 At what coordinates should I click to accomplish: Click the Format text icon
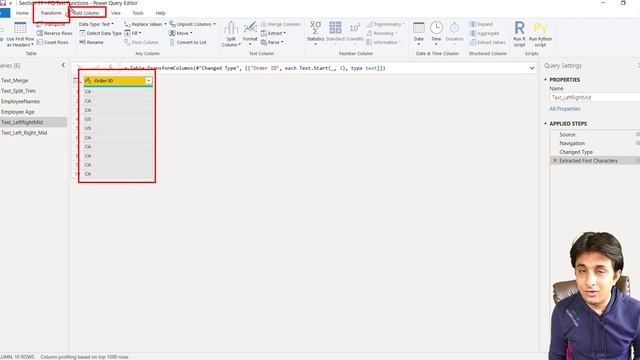250,28
